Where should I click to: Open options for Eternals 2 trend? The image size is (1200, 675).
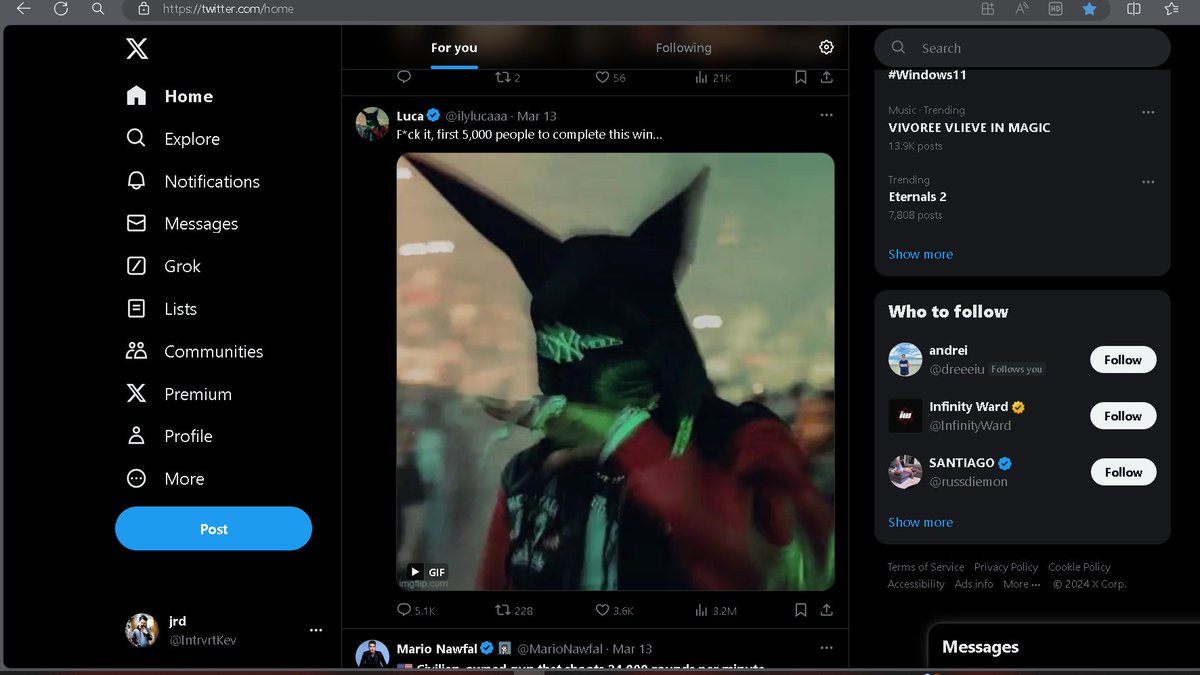click(1148, 182)
